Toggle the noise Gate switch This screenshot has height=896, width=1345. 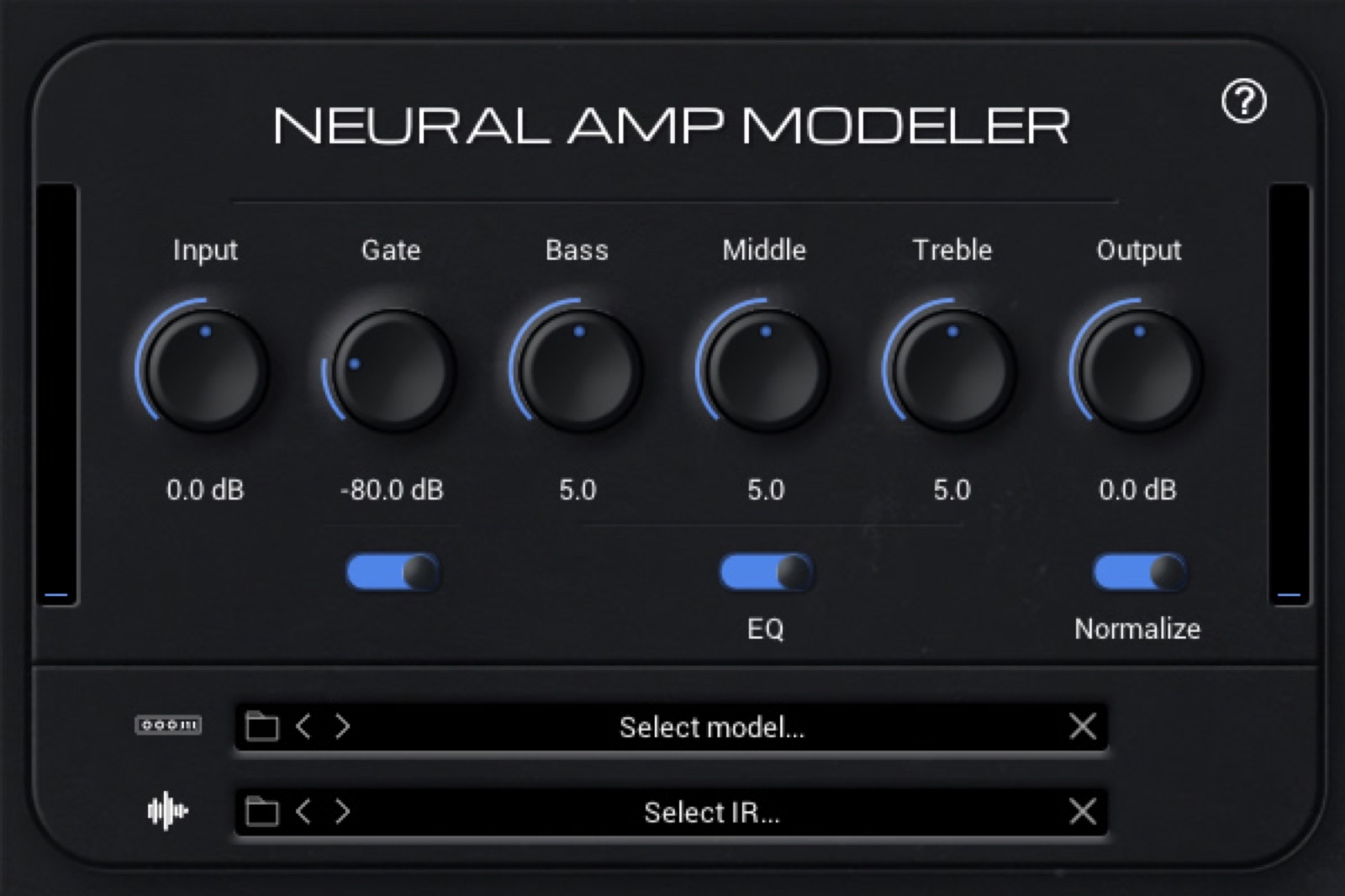(393, 572)
